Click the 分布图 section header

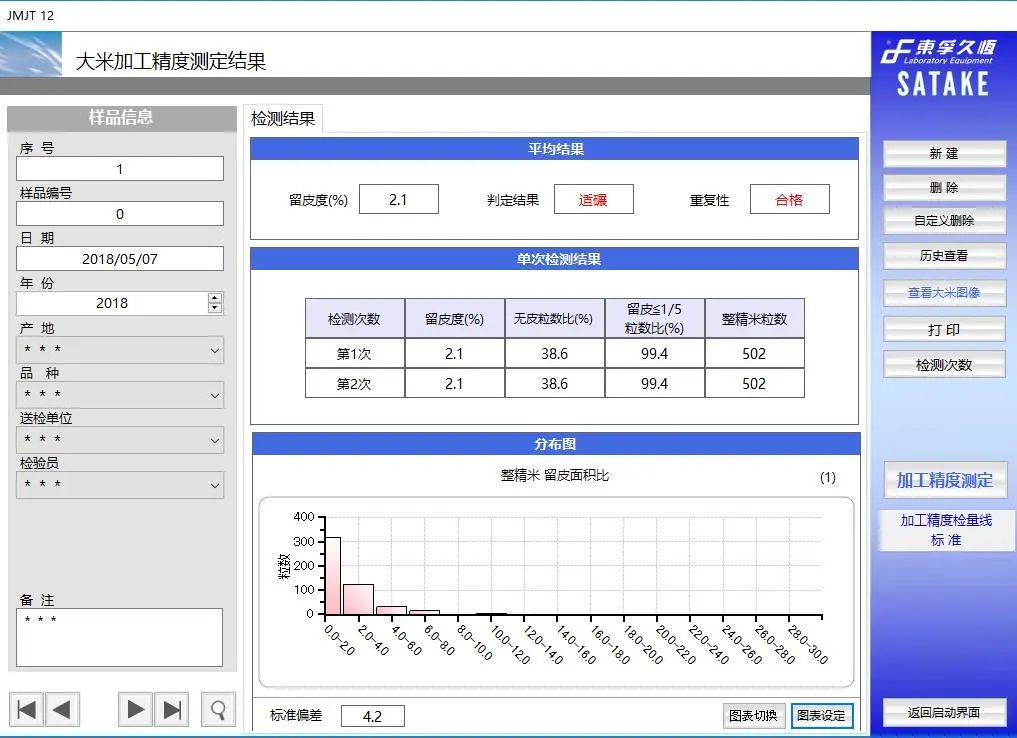click(x=556, y=444)
